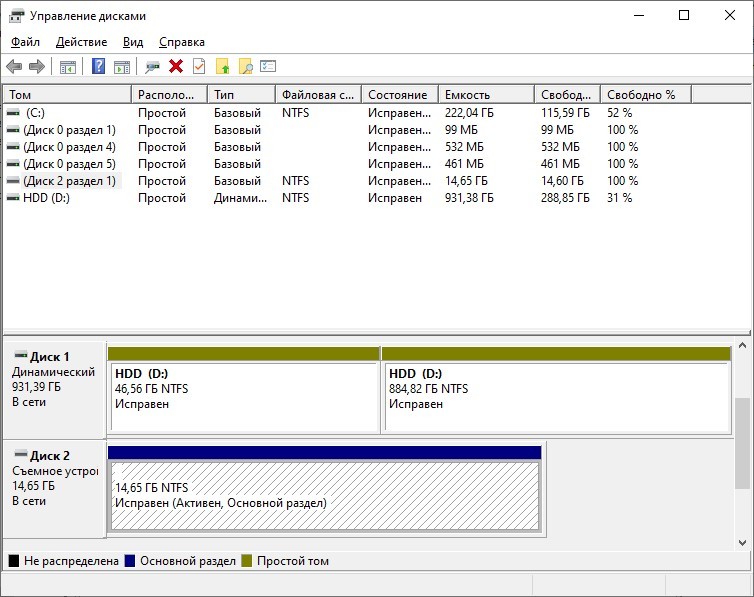Click the 931,38 ГБ capacity cell
This screenshot has height=597, width=754.
click(x=469, y=198)
